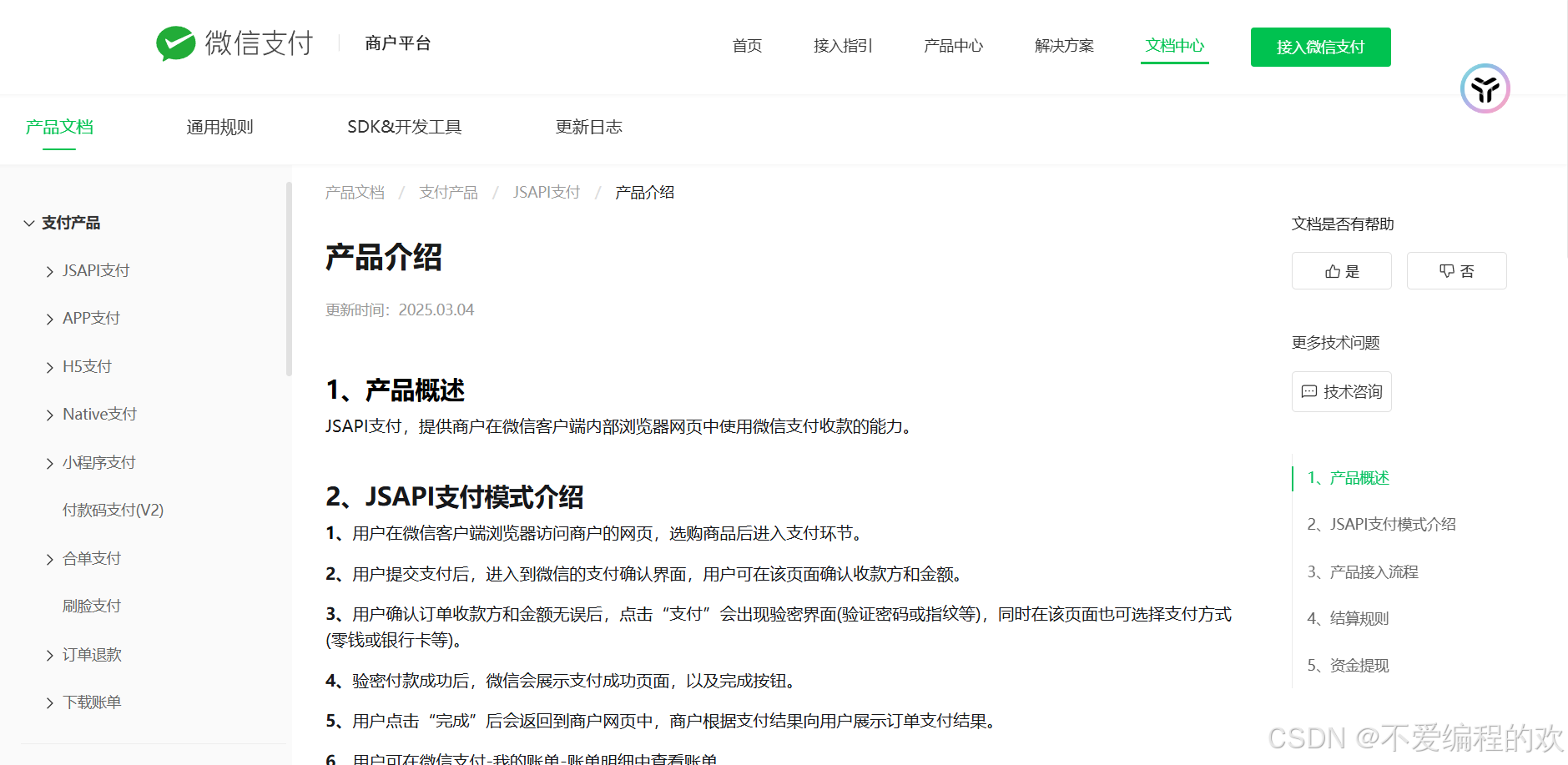
Task: Expand the H5支付 chevron
Action: coord(49,368)
